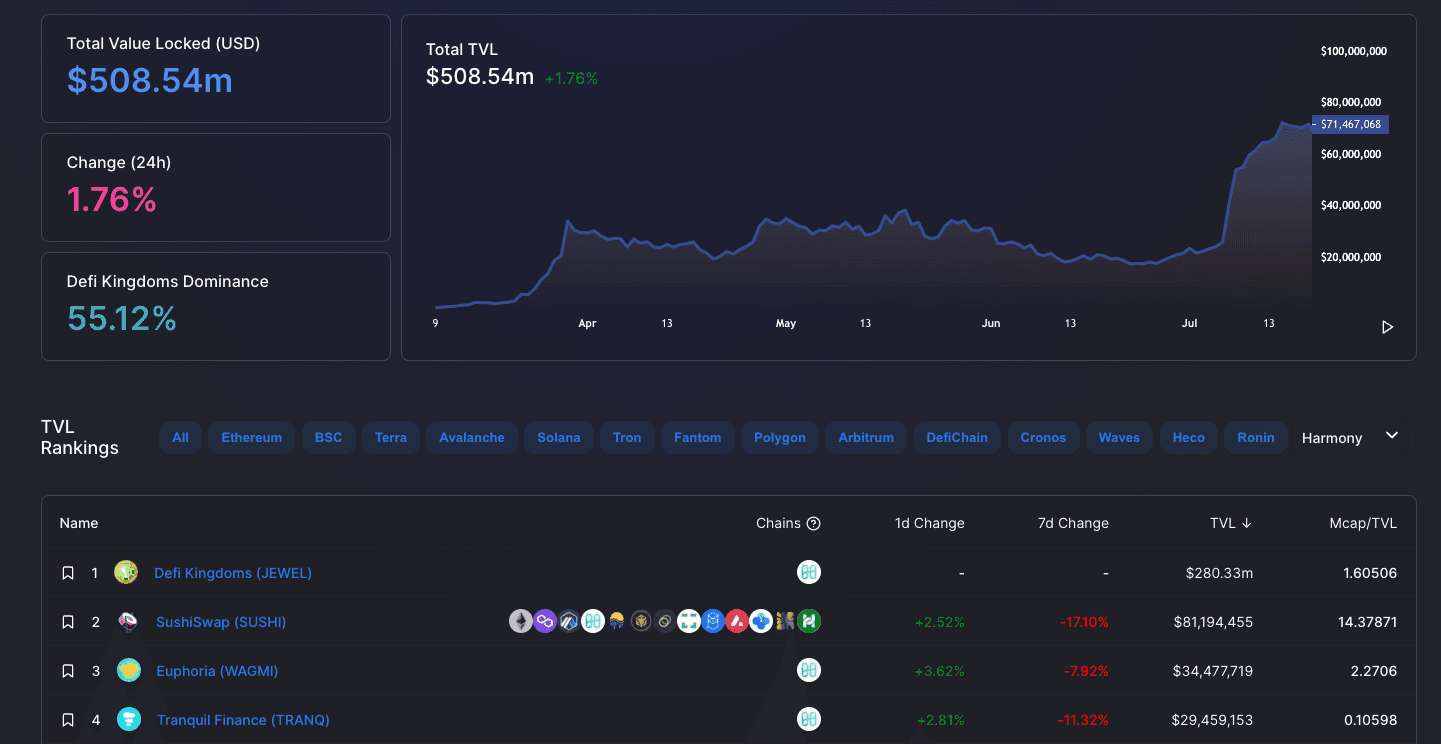Sort by the Name column header
This screenshot has height=744, width=1441.
pos(79,523)
